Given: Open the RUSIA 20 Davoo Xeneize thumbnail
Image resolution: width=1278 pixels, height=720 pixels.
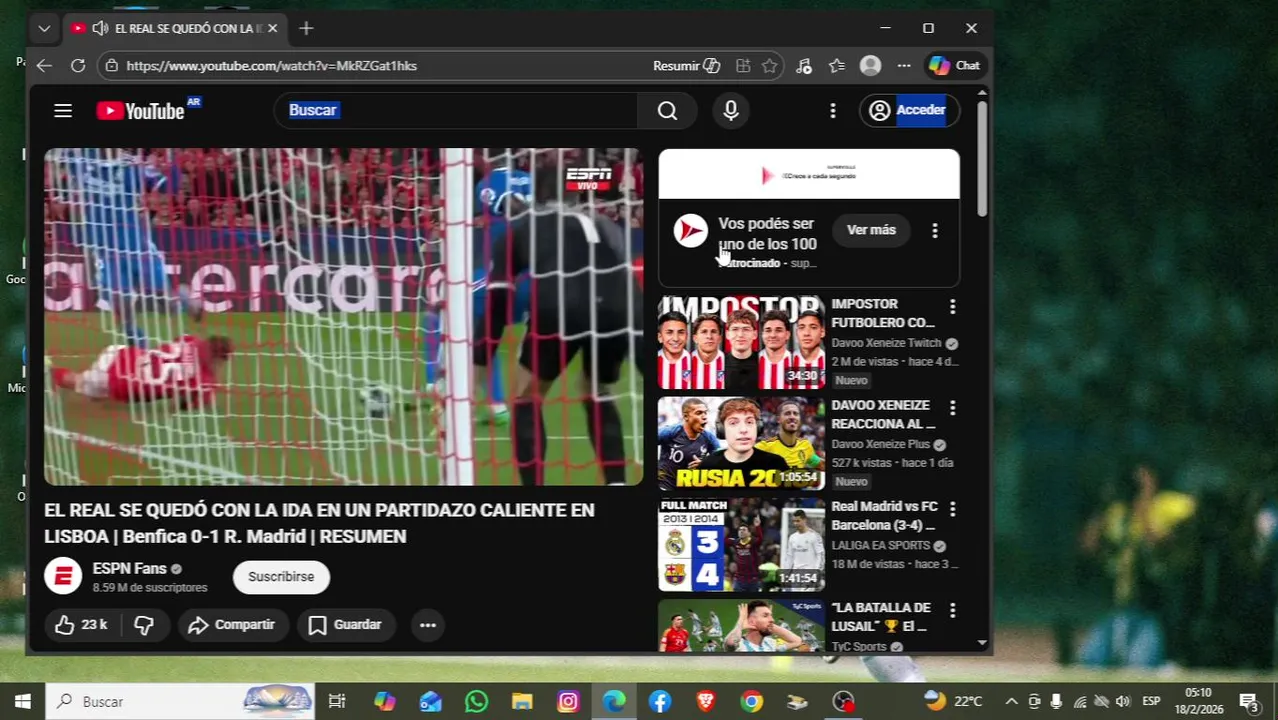Looking at the screenshot, I should [741, 444].
